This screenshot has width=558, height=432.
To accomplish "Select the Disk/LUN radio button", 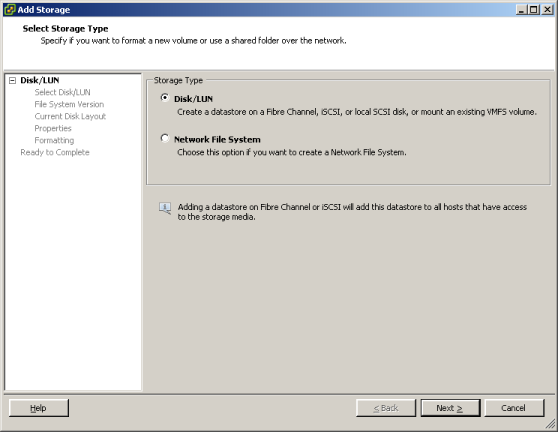I will 165,98.
